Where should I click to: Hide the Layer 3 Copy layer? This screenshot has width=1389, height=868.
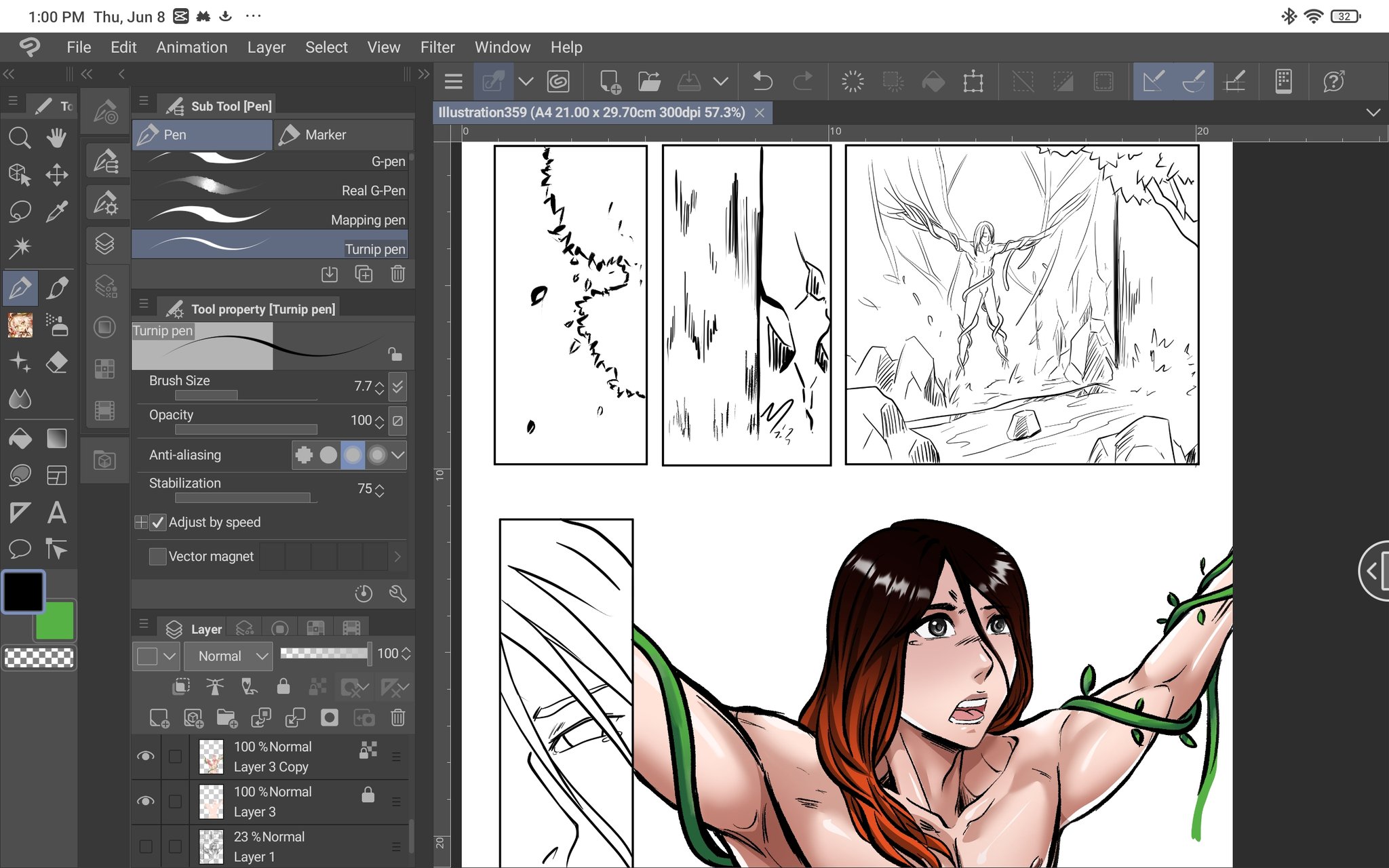point(145,756)
